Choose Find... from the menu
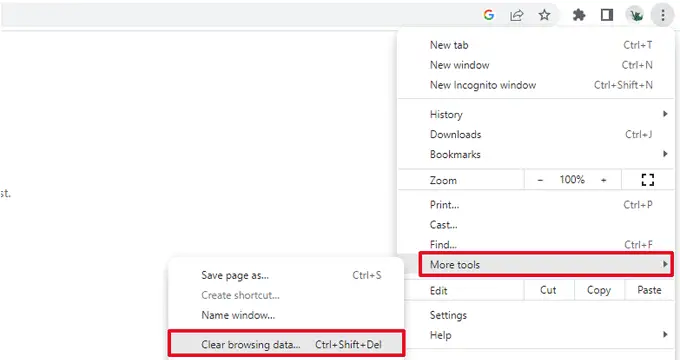The image size is (680, 360). tap(536, 245)
